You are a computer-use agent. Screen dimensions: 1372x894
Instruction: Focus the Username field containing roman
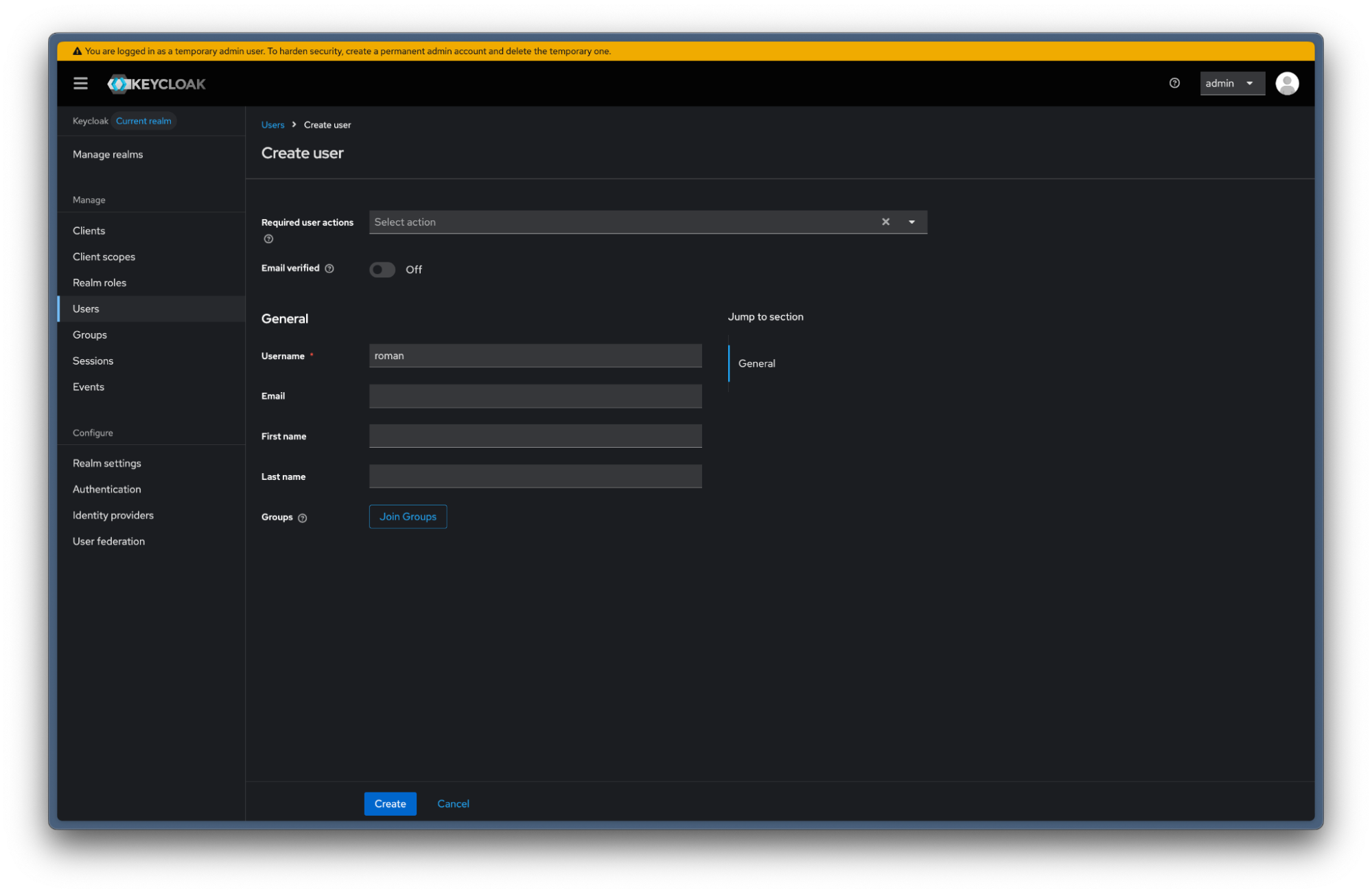pos(535,356)
